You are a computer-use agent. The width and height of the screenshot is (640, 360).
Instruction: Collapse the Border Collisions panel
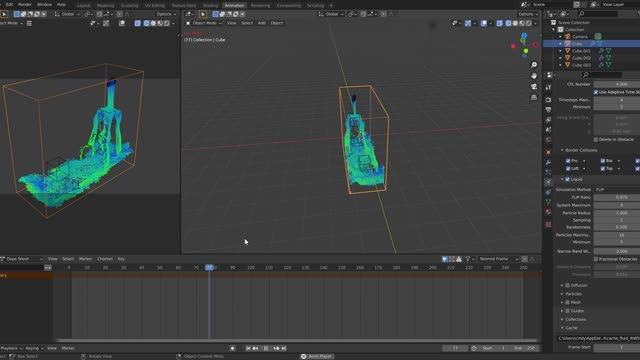pos(562,150)
